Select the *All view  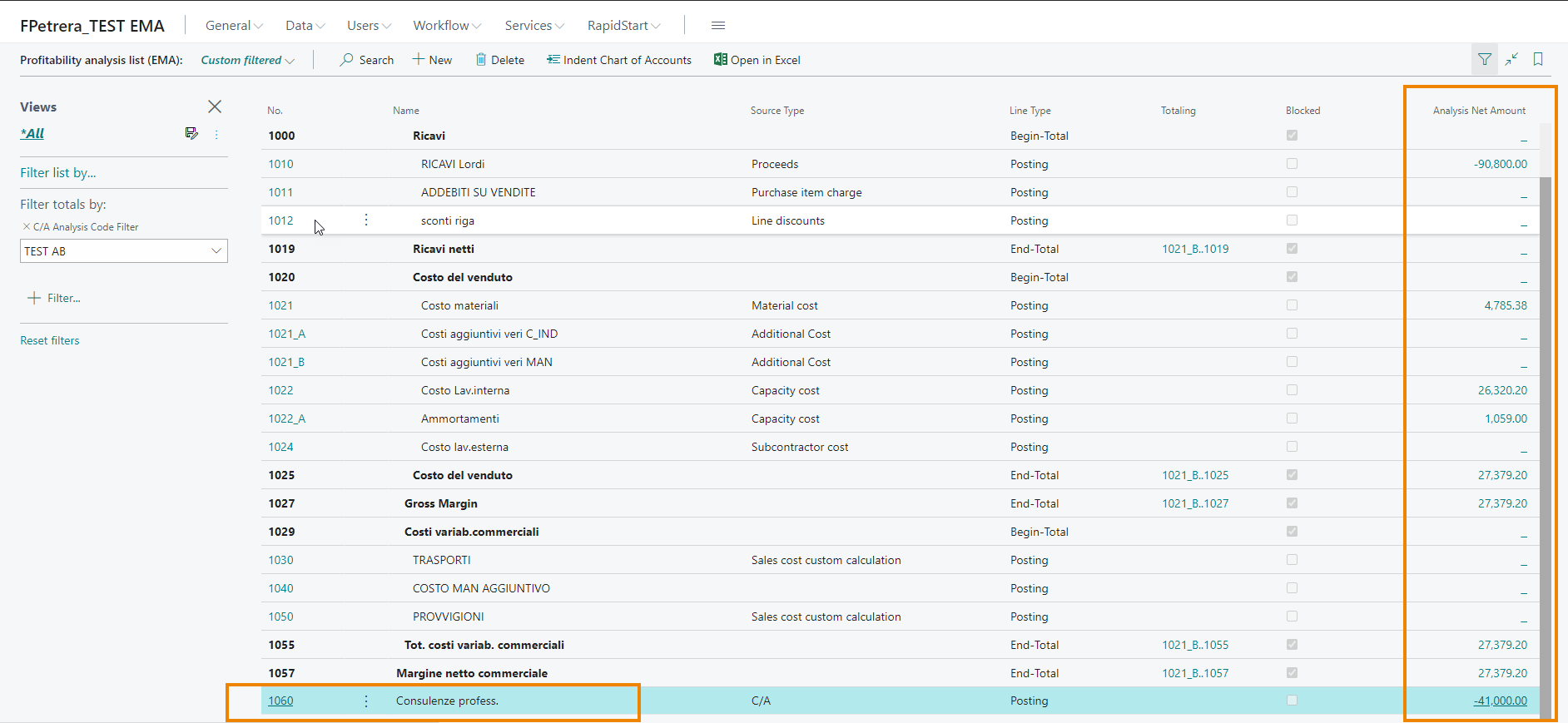pos(32,133)
